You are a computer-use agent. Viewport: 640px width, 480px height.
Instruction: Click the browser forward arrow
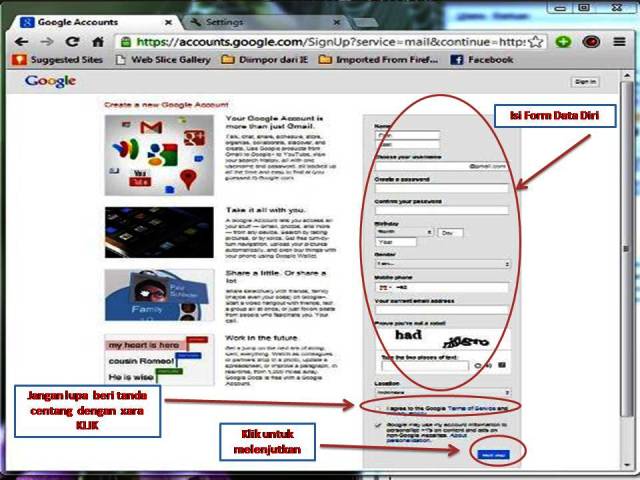47,42
